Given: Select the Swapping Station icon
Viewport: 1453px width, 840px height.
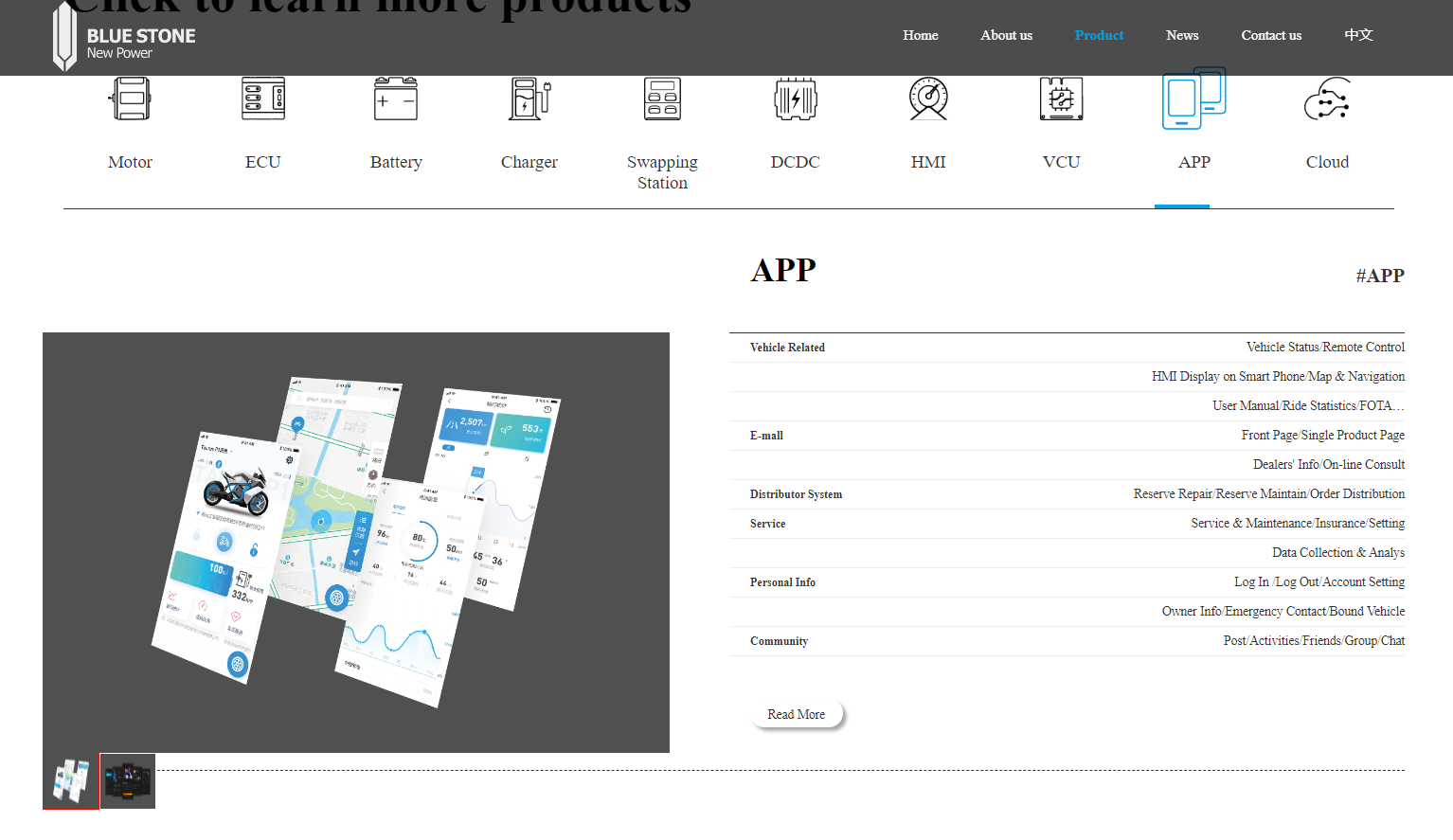Looking at the screenshot, I should coord(662,99).
